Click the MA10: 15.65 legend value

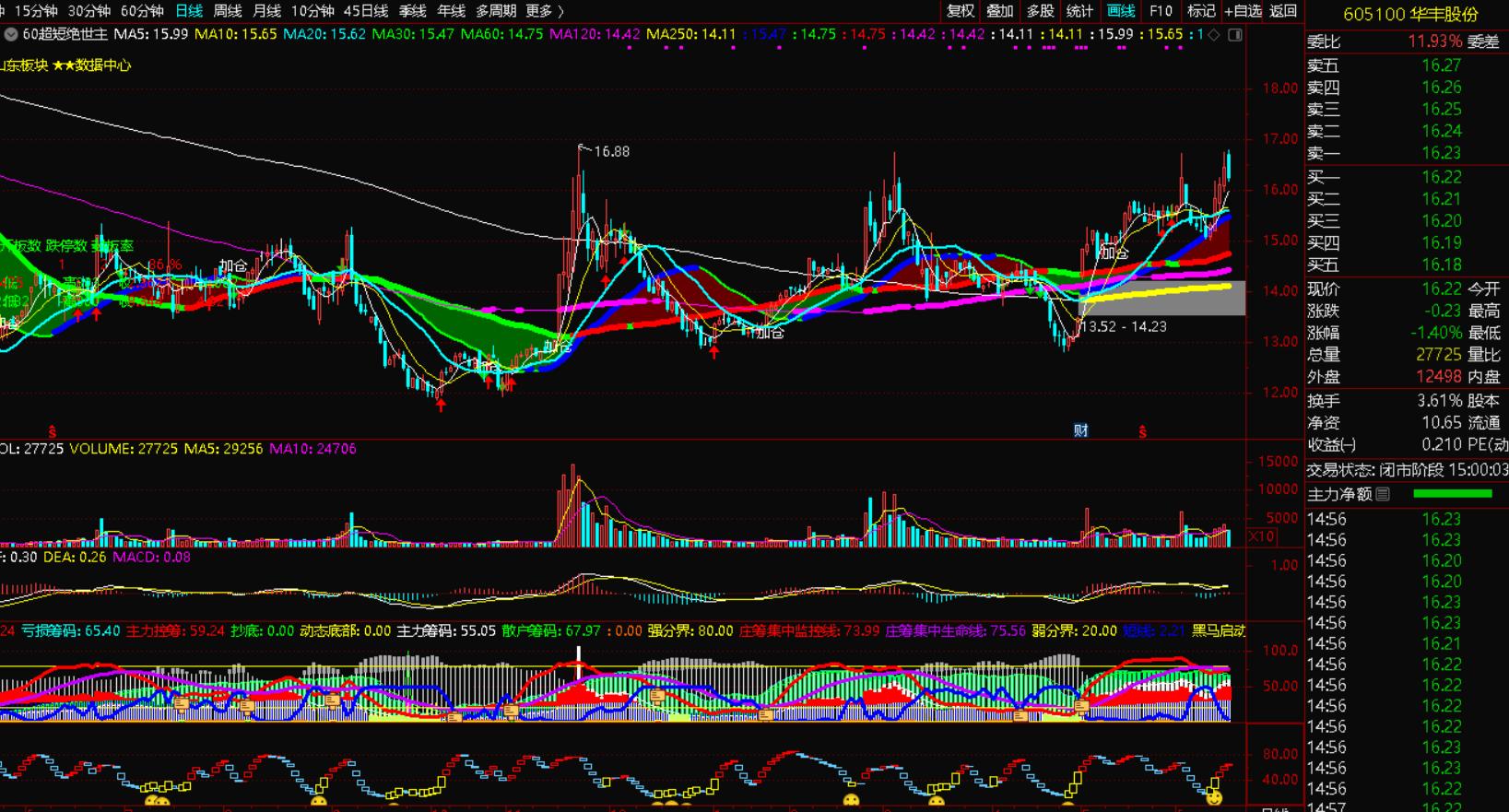[x=236, y=34]
